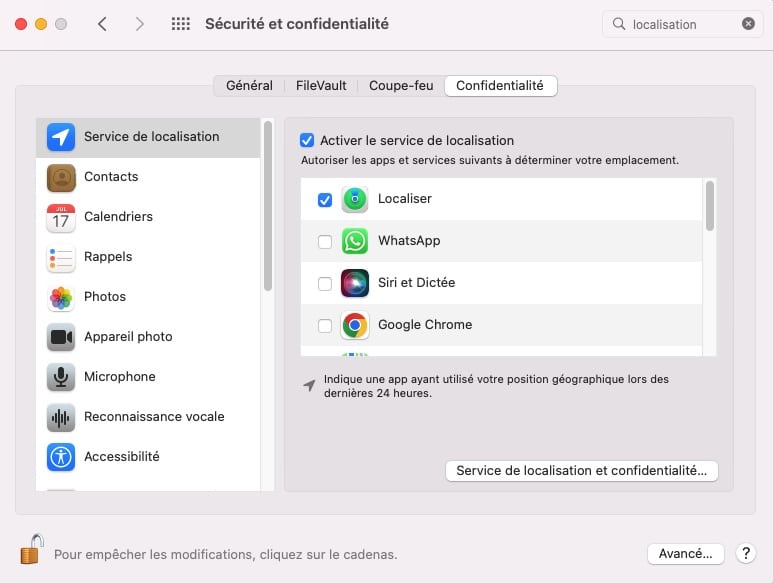
Task: Switch to the Coupe-feu tab
Action: 401,86
